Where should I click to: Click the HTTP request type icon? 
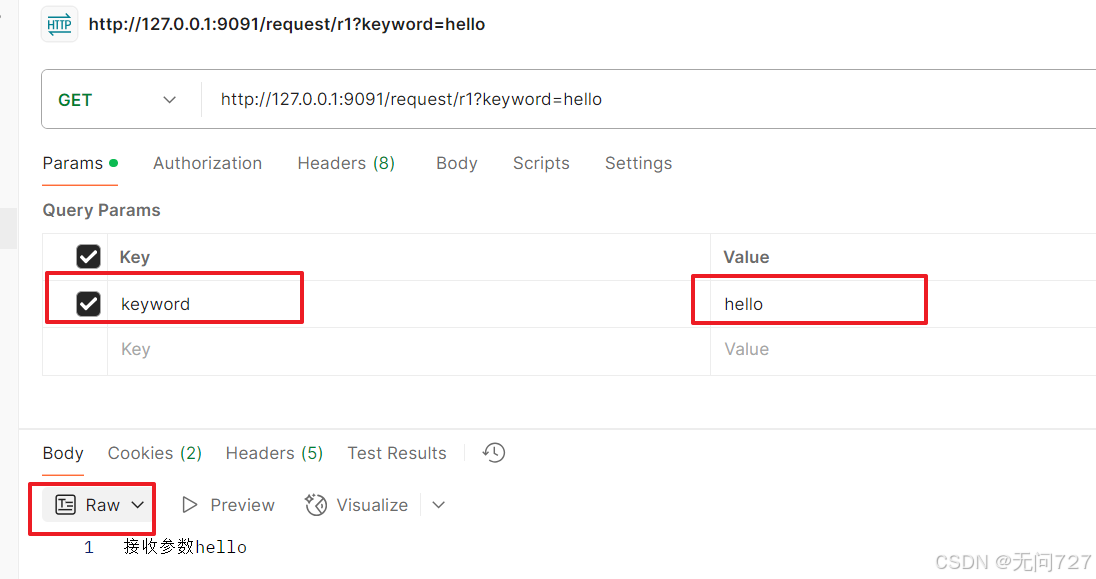point(59,24)
